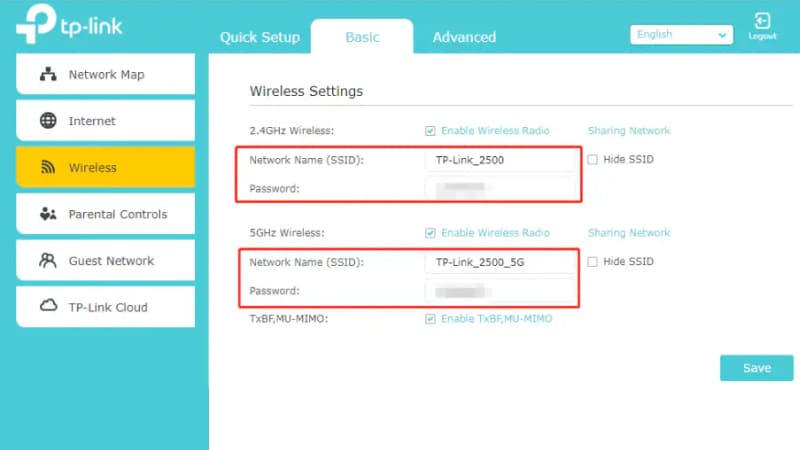Click the Logout icon
Image resolution: width=800 pixels, height=450 pixels.
point(762,21)
